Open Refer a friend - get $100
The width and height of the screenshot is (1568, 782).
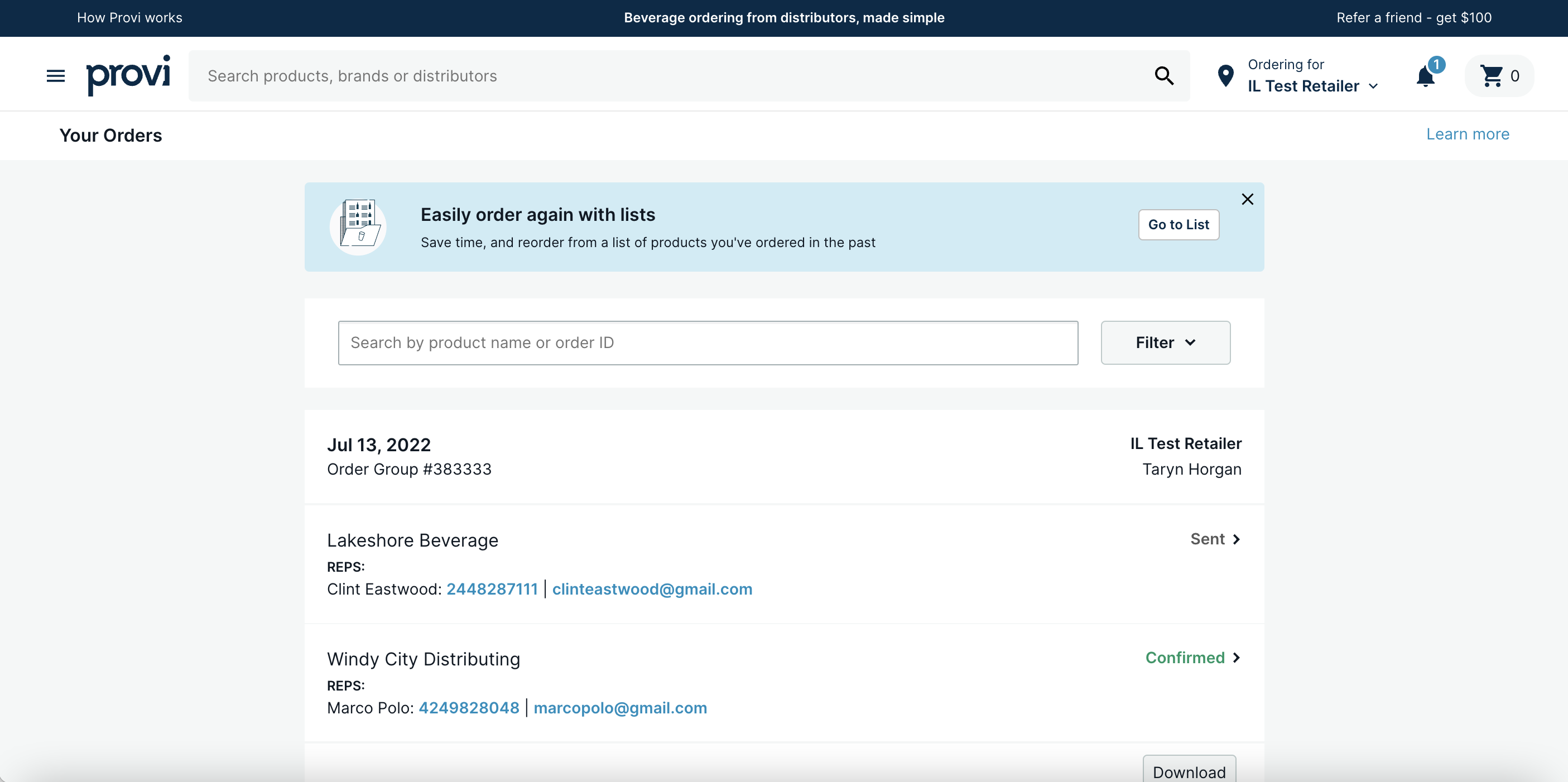coord(1413,18)
